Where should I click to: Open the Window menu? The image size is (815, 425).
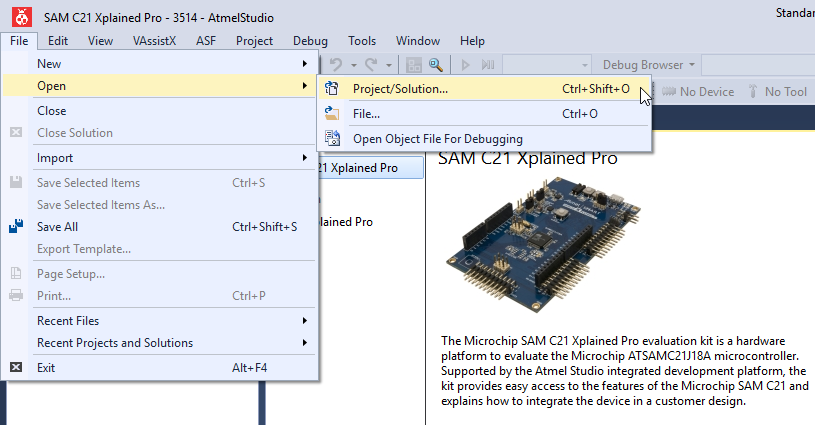pyautogui.click(x=418, y=41)
